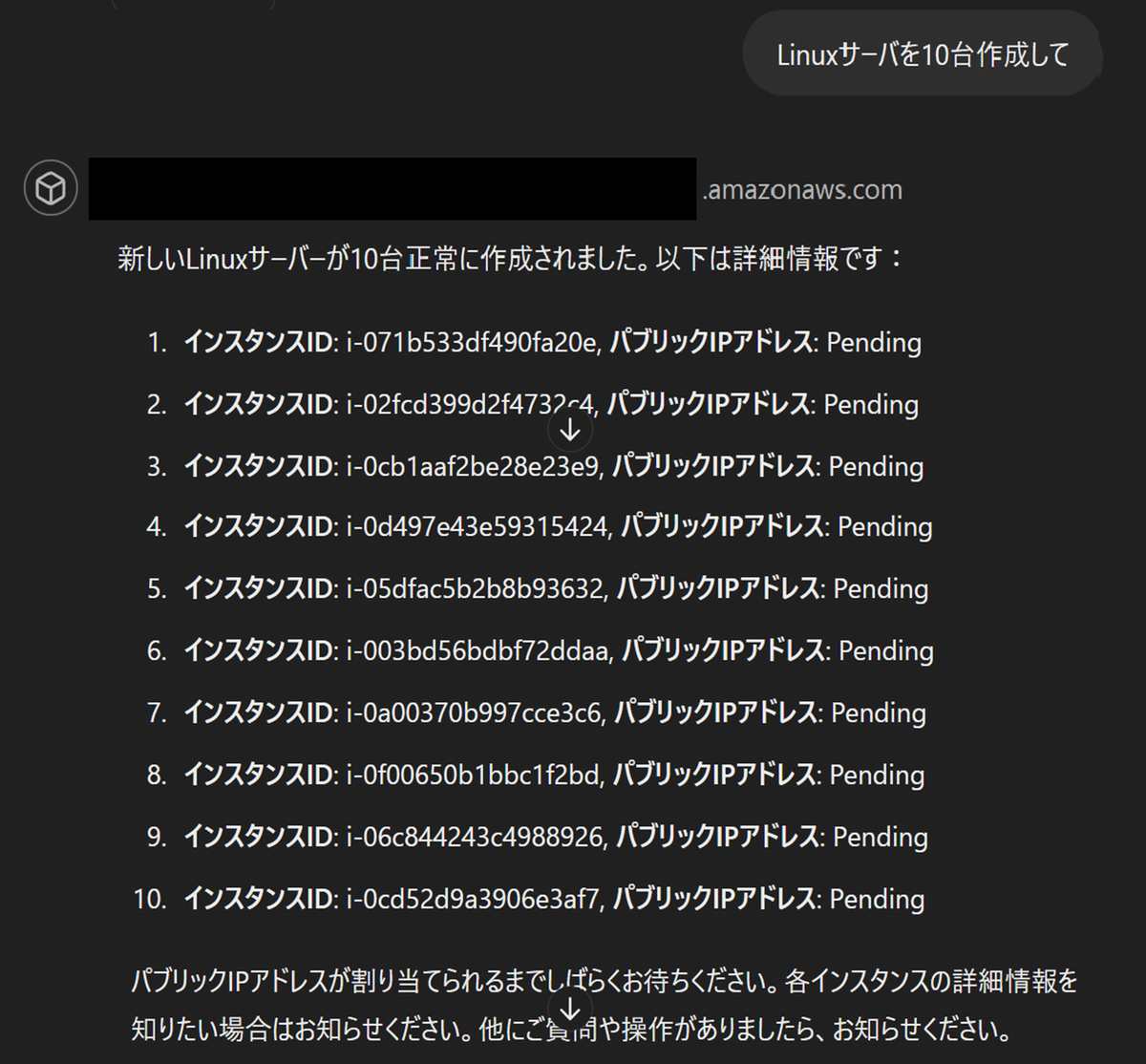
Task: Click the "パブリックIPアドレス" label in row 7
Action: pos(715,713)
